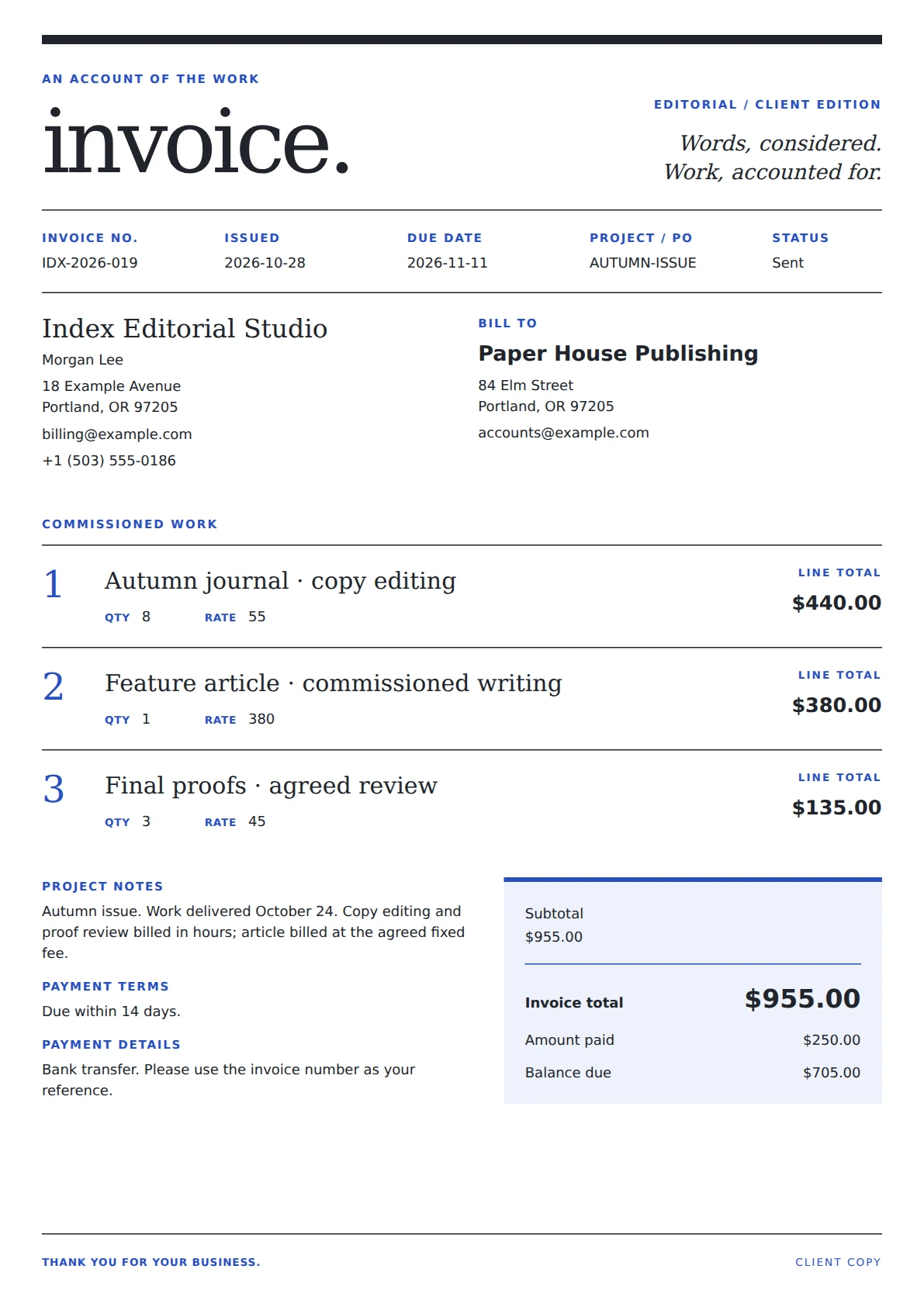The width and height of the screenshot is (924, 1307).
Task: Click "THANK YOU FOR YOUR BUSINESS." footer
Action: [151, 1263]
